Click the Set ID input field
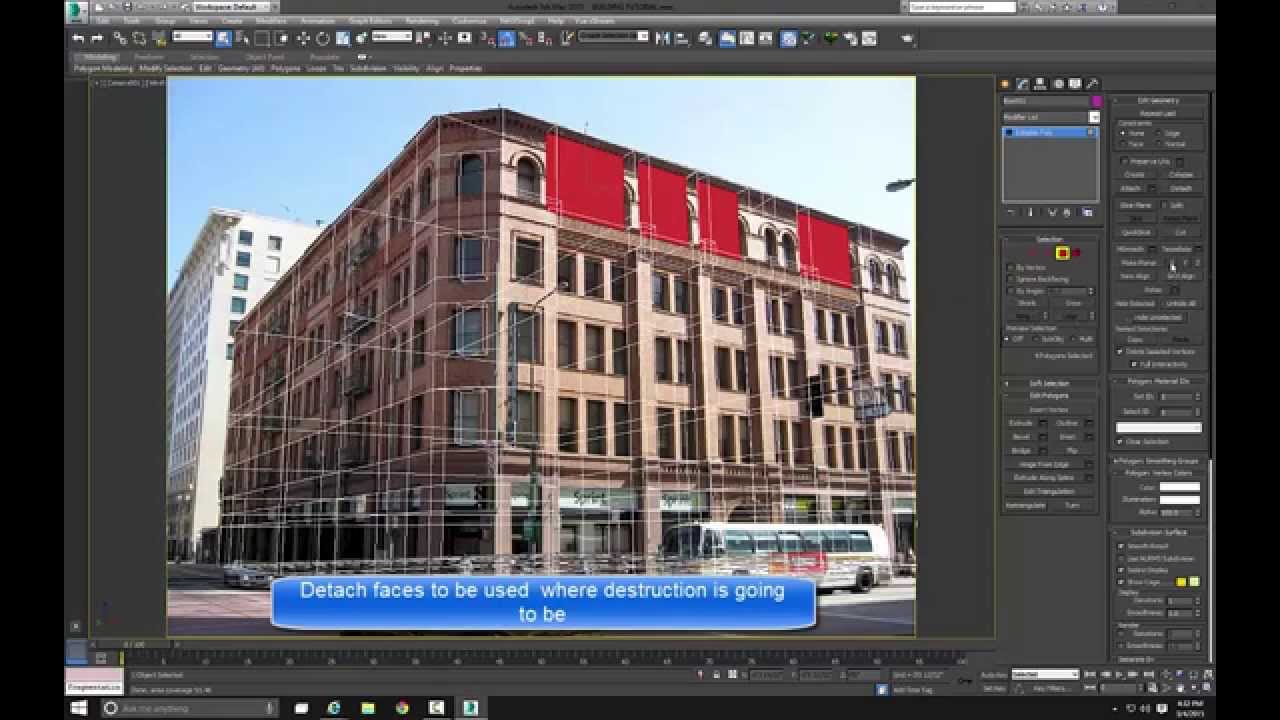 (x=1177, y=396)
